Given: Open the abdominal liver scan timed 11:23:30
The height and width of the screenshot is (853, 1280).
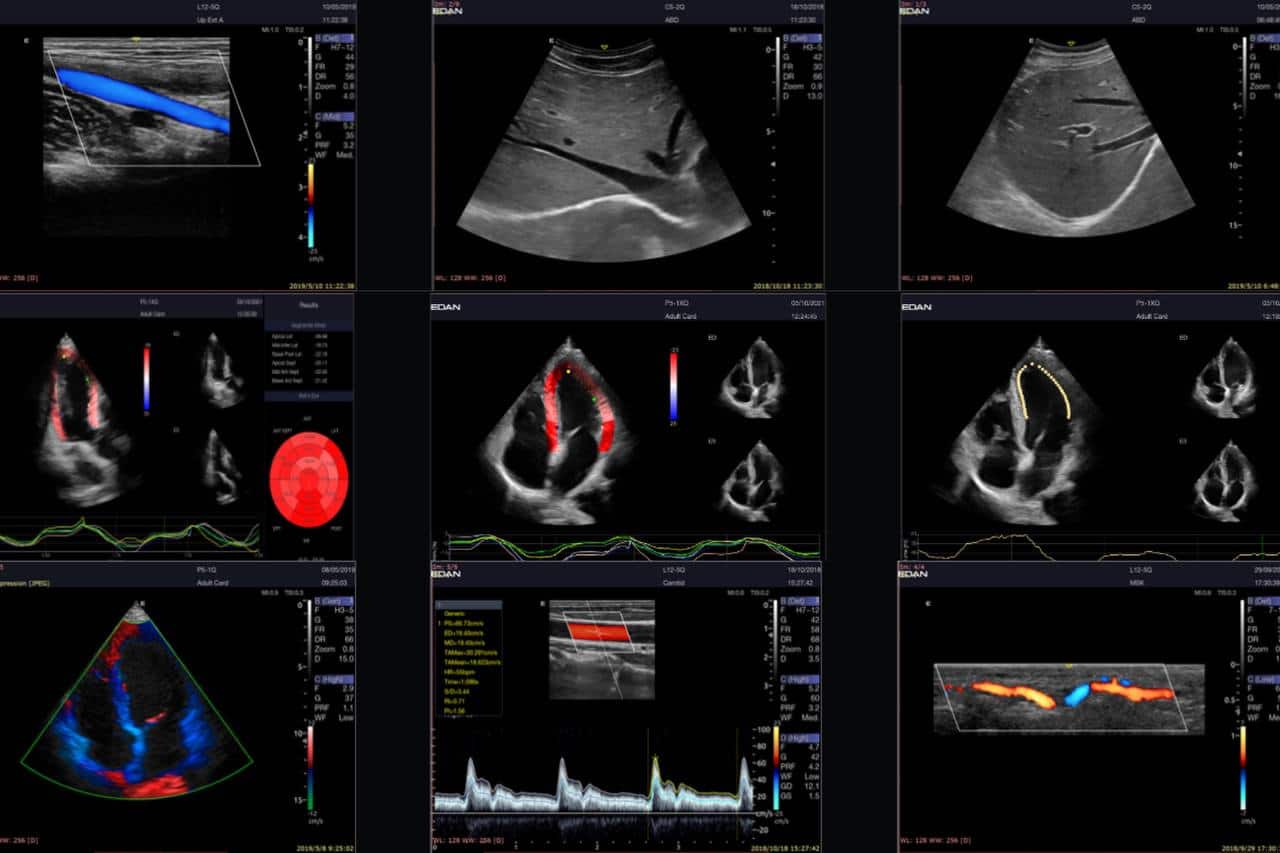Looking at the screenshot, I should coord(602,148).
